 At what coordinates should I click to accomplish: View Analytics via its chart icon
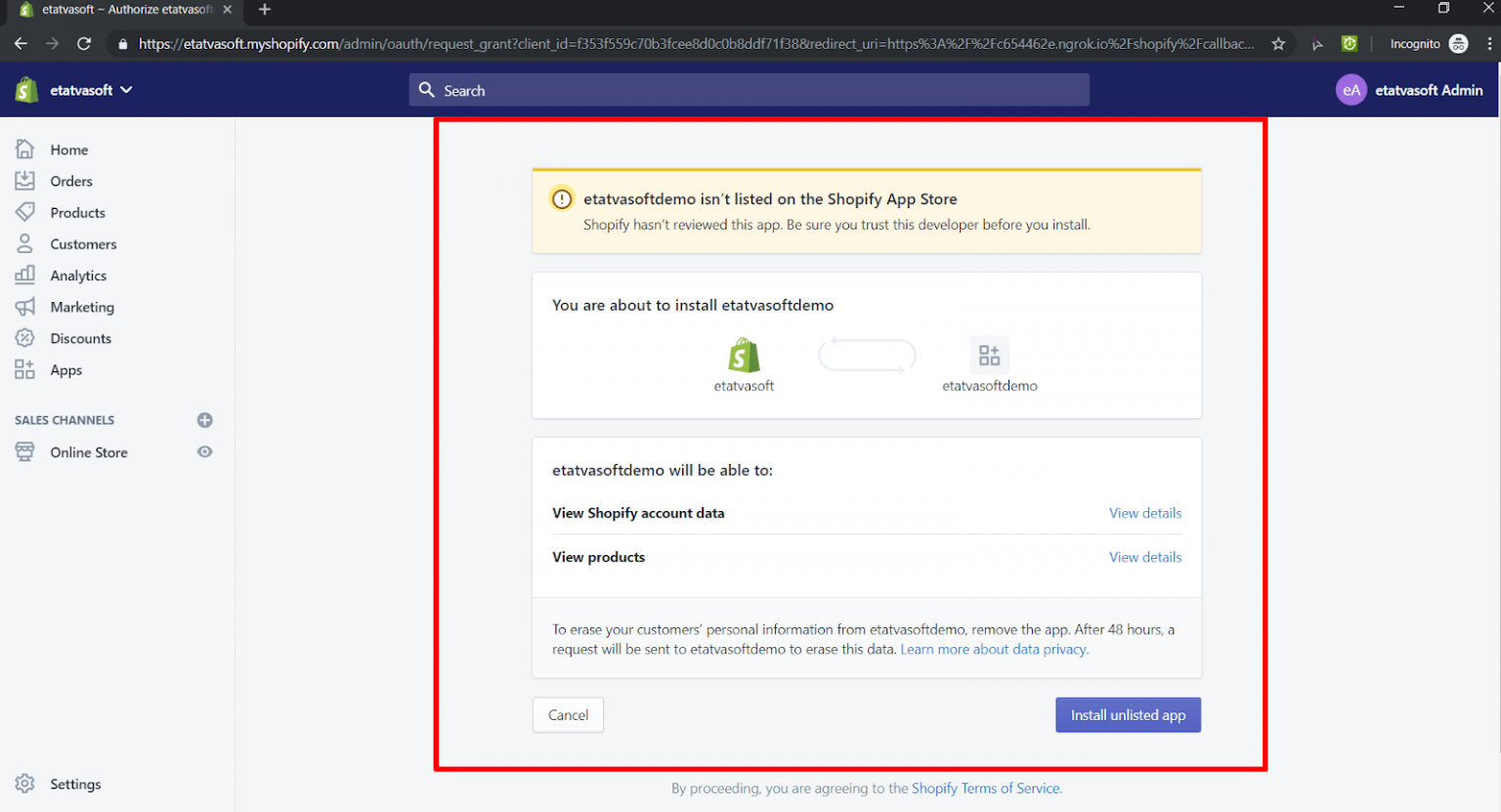26,275
